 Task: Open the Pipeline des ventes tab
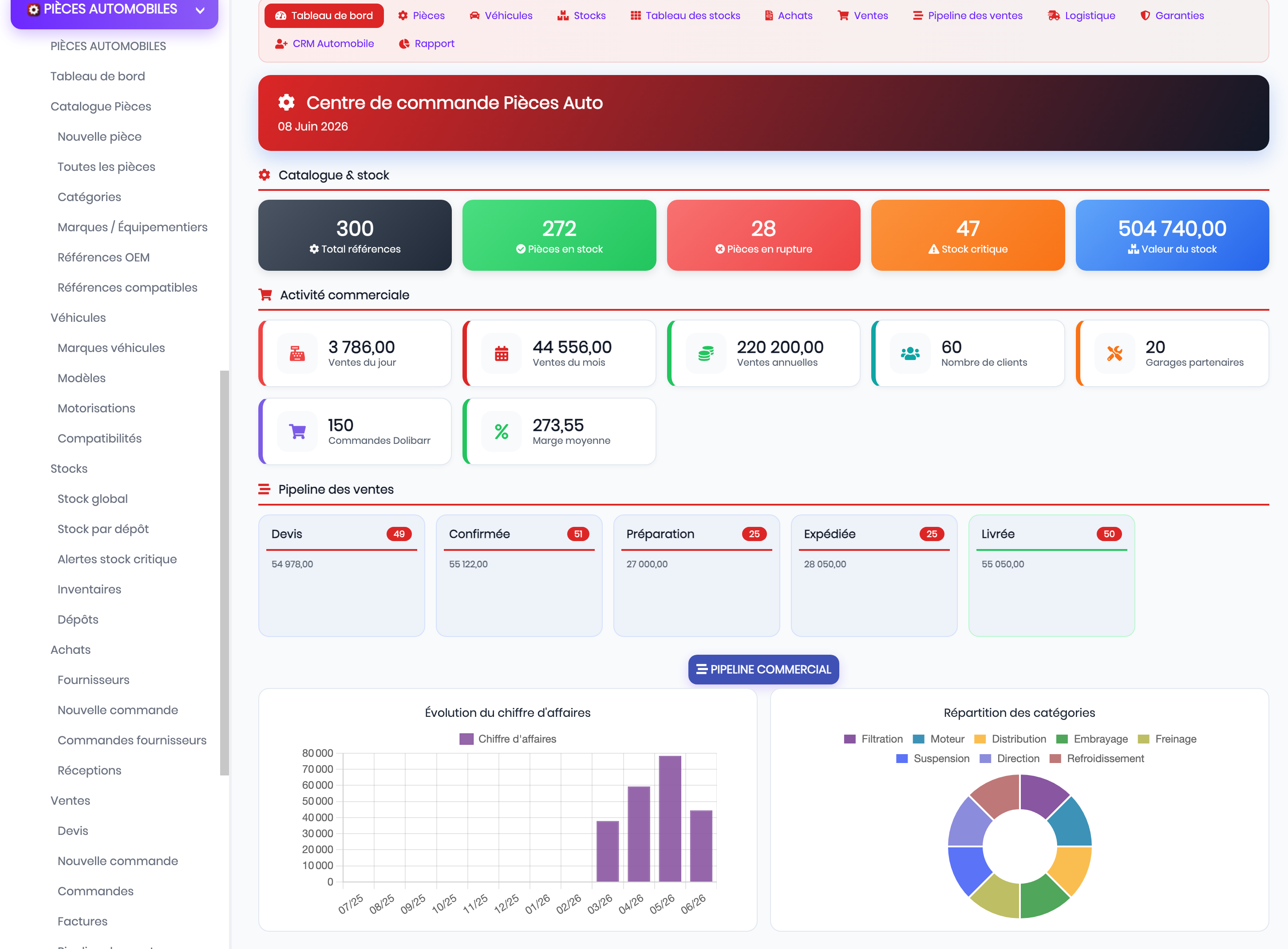click(968, 16)
